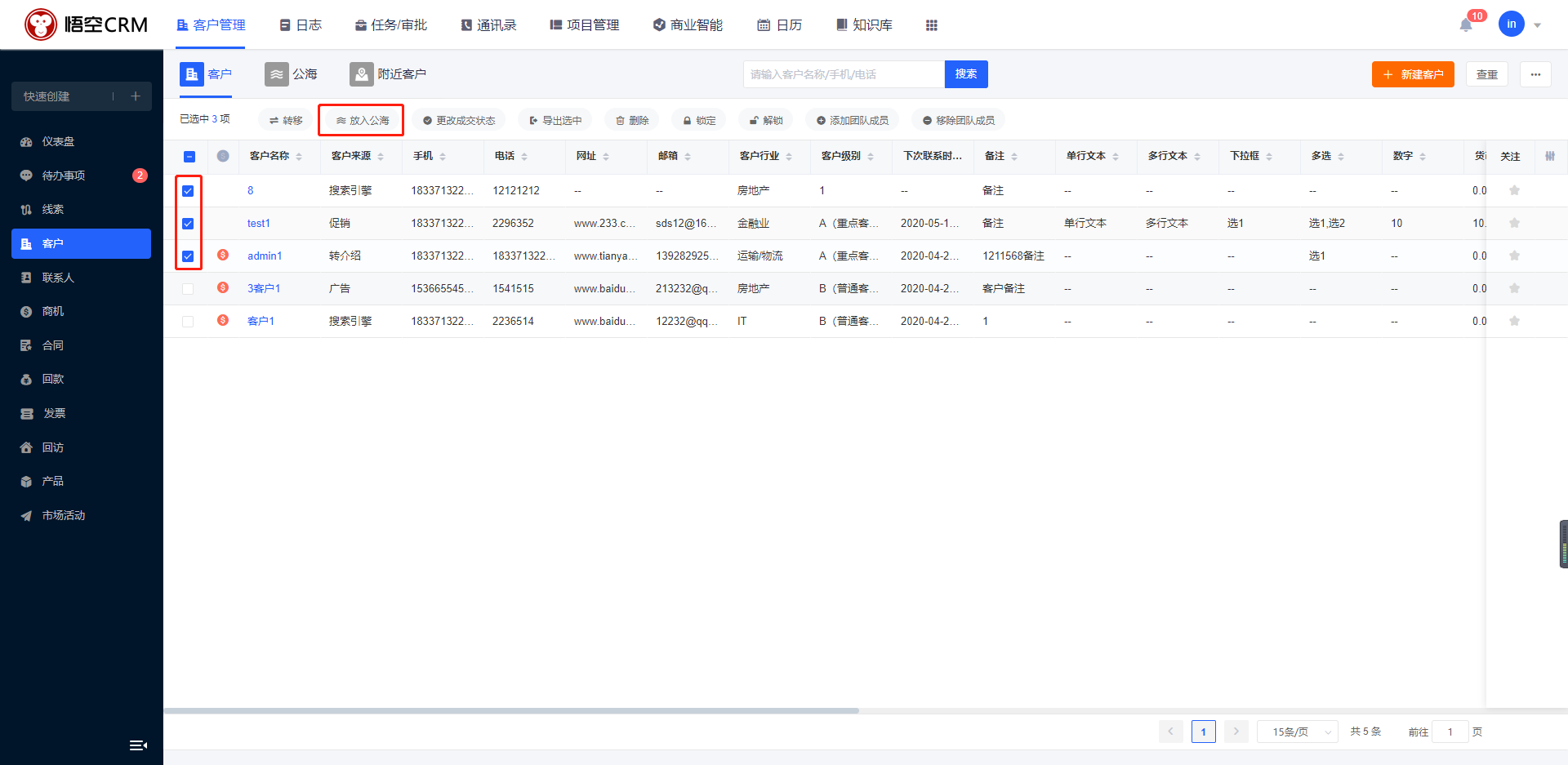The image size is (1568, 765).
Task: Sort by 客户级别 column arrows
Action: pos(871,156)
